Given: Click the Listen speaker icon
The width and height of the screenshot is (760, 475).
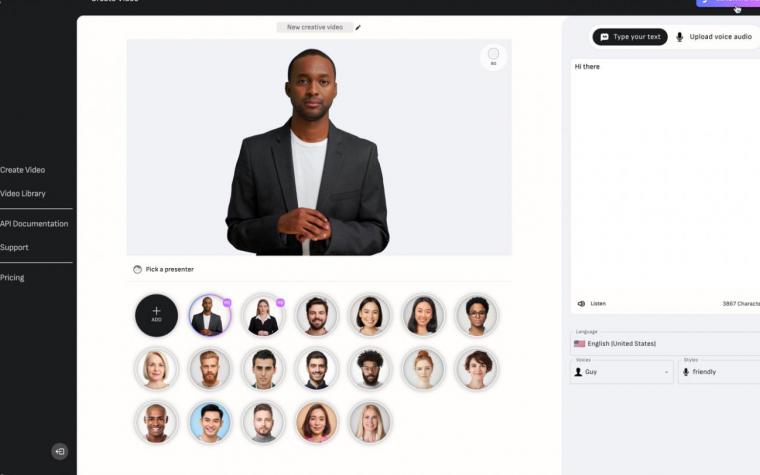Looking at the screenshot, I should (581, 303).
